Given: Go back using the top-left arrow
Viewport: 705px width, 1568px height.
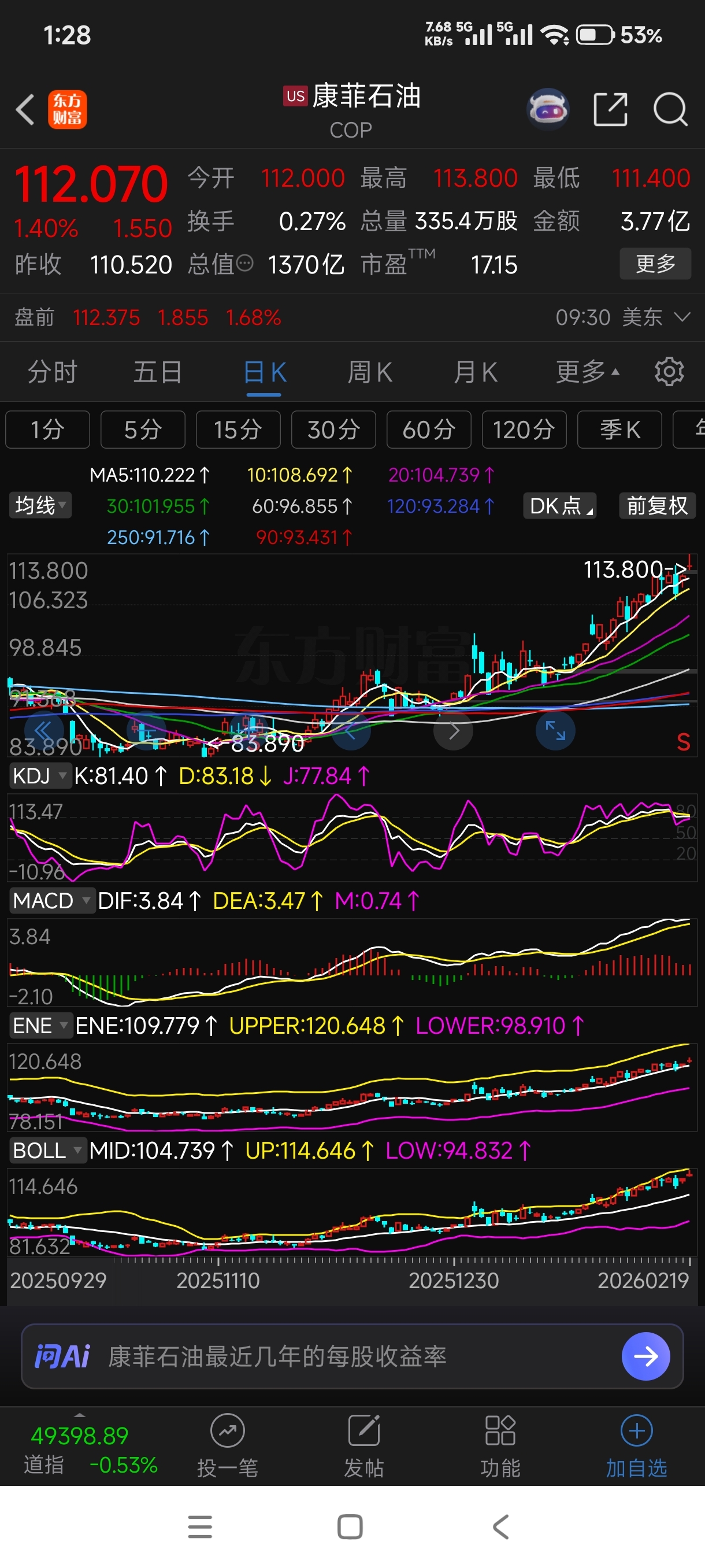Looking at the screenshot, I should tap(25, 110).
